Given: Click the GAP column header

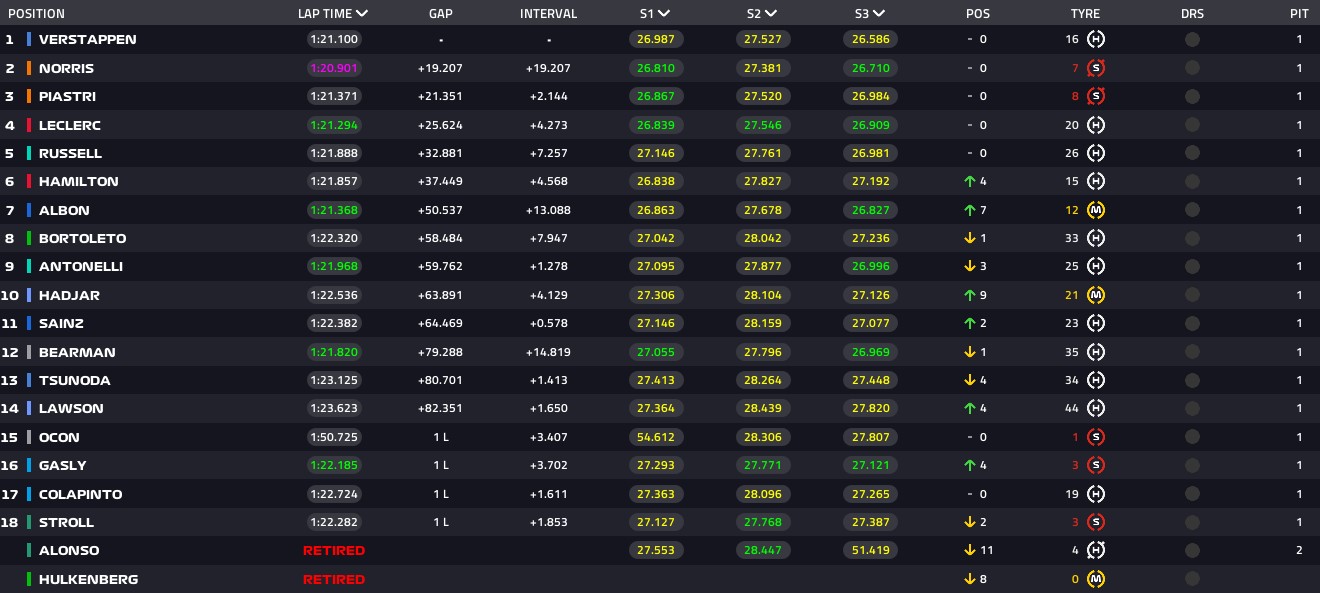Looking at the screenshot, I should [x=441, y=14].
